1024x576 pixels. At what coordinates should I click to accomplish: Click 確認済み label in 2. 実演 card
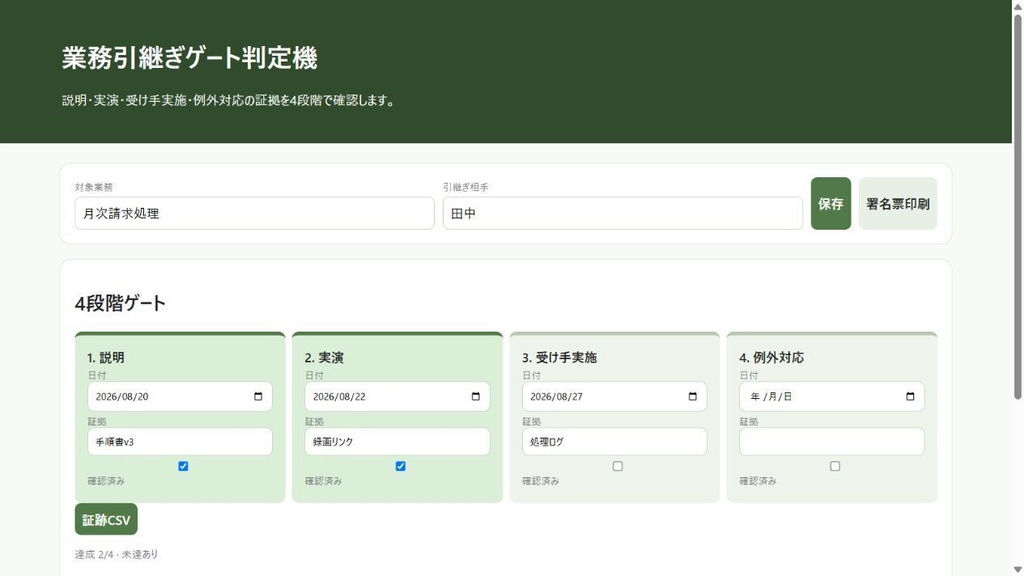[x=323, y=481]
